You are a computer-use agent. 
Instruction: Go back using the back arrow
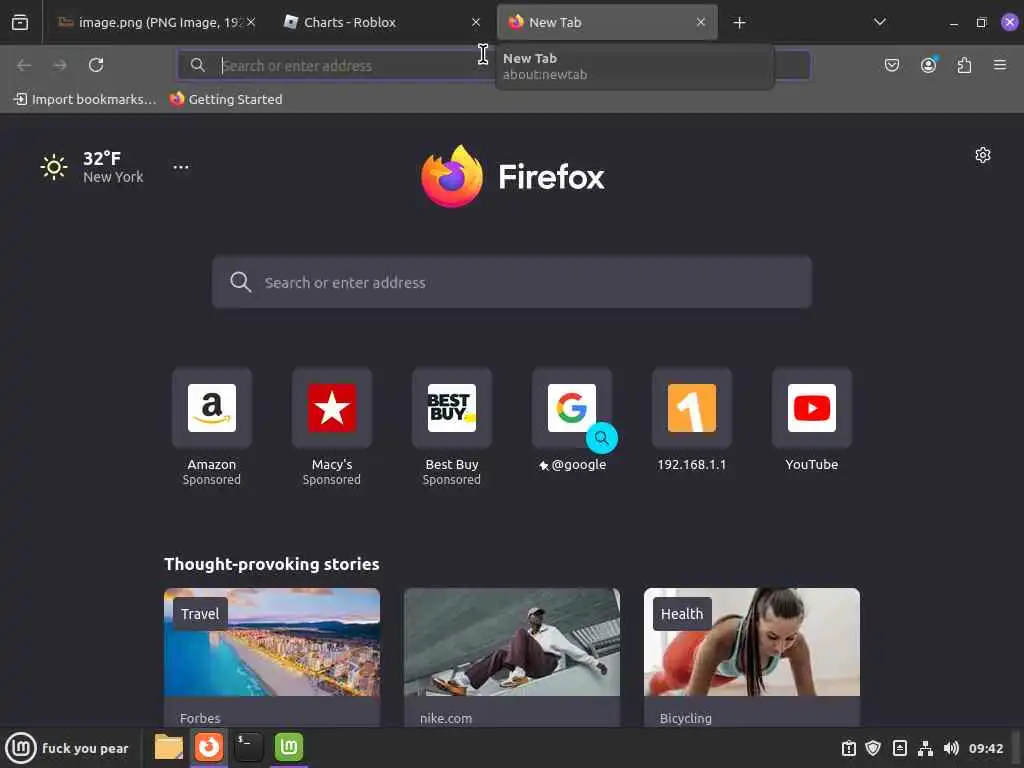24,65
